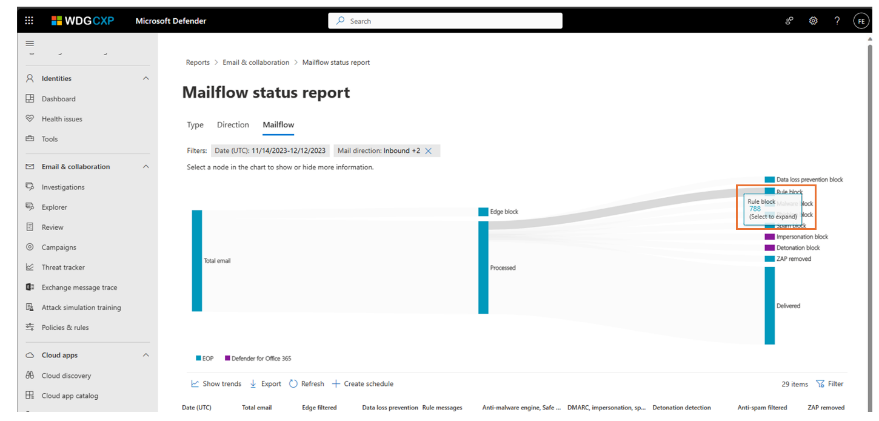Go to Reports in the breadcrumb
This screenshot has height=421, width=879.
point(197,63)
